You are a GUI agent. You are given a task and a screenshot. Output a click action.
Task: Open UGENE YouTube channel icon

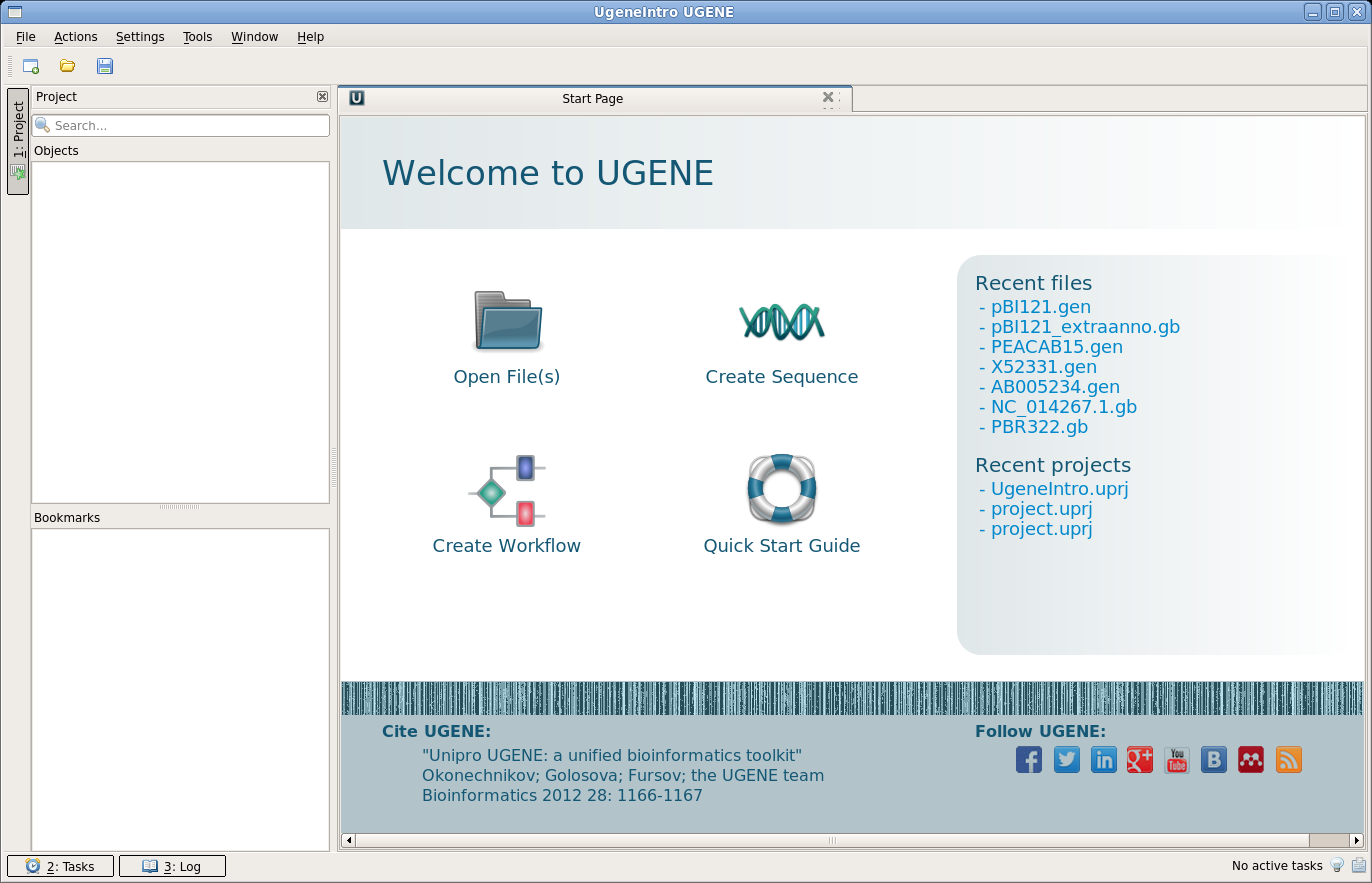point(1177,760)
